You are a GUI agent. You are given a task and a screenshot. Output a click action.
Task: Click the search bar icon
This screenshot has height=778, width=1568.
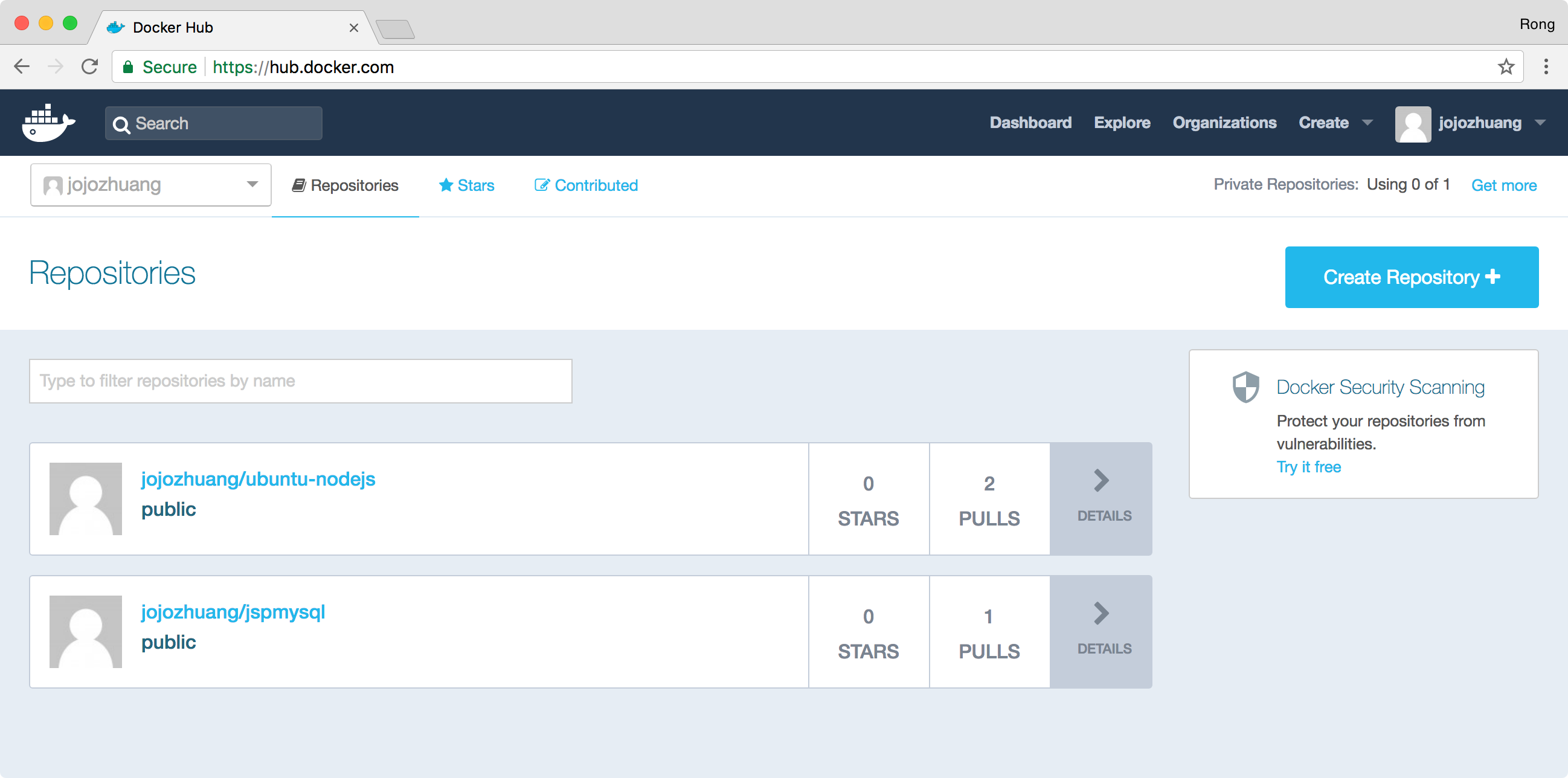coord(123,122)
